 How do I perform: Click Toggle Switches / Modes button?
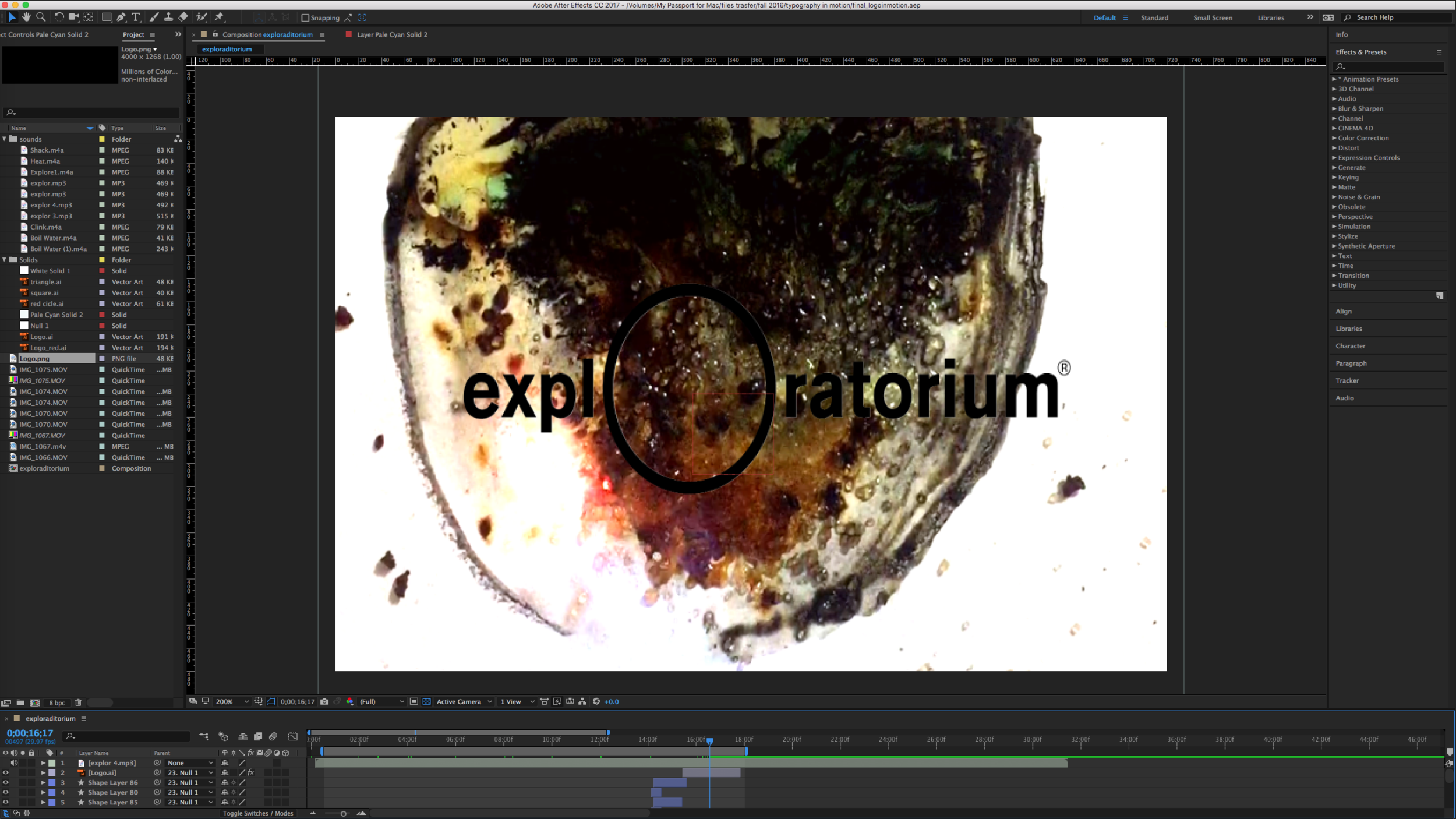pyautogui.click(x=258, y=813)
